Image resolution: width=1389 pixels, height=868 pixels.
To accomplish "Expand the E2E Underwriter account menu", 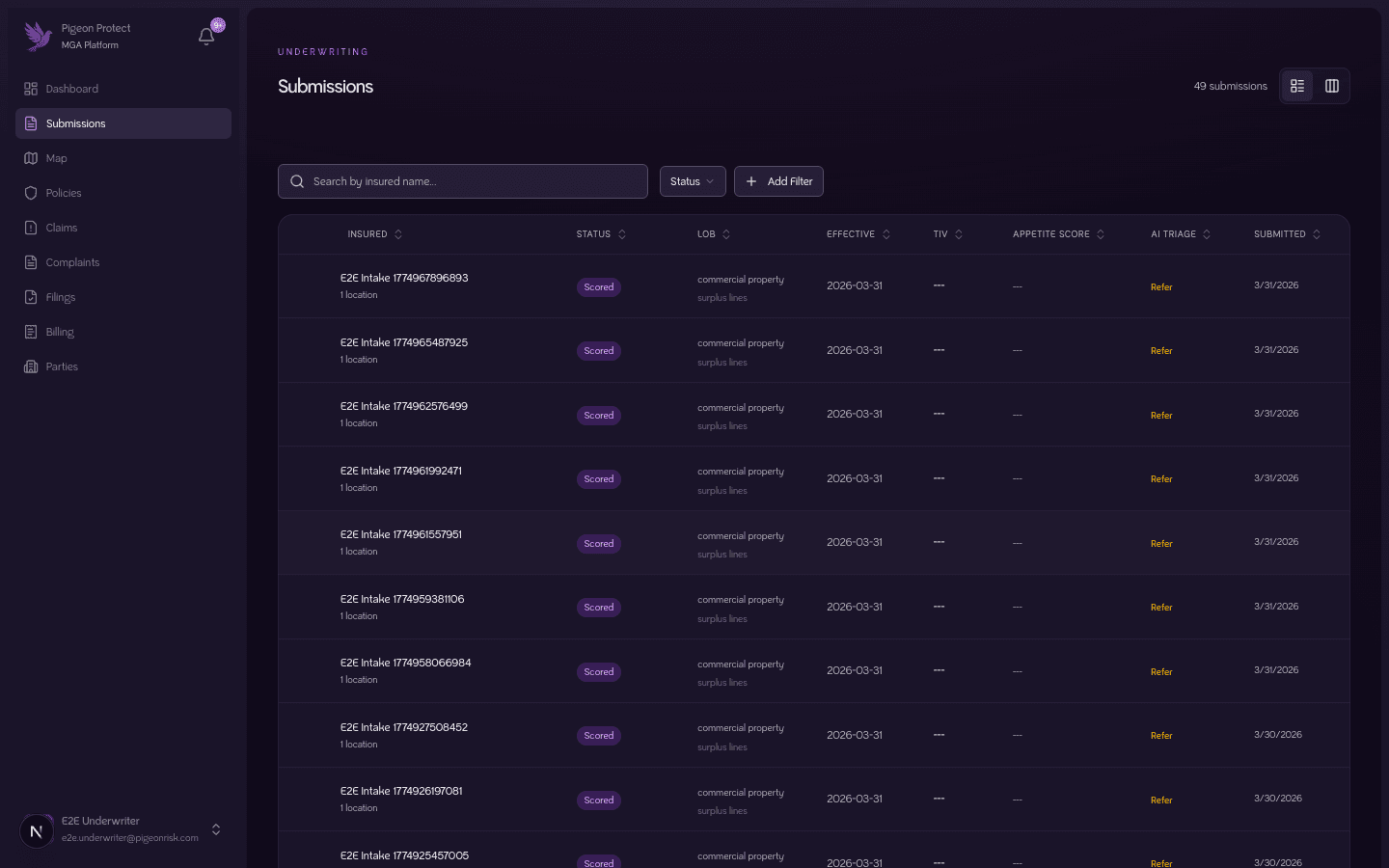I will [x=216, y=829].
